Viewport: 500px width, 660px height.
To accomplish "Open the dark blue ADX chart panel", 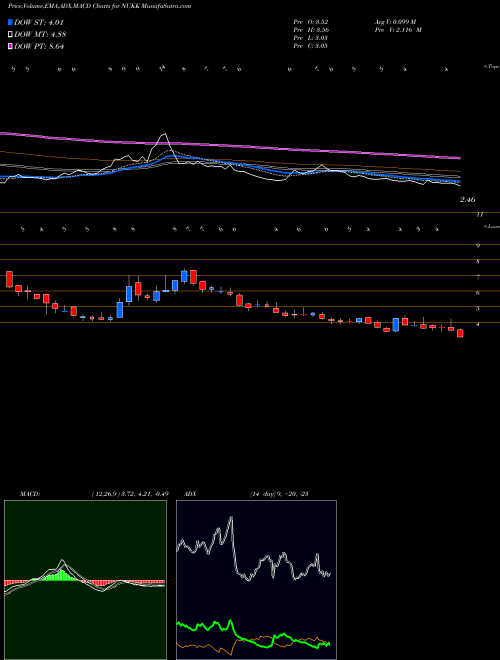I will point(256,580).
